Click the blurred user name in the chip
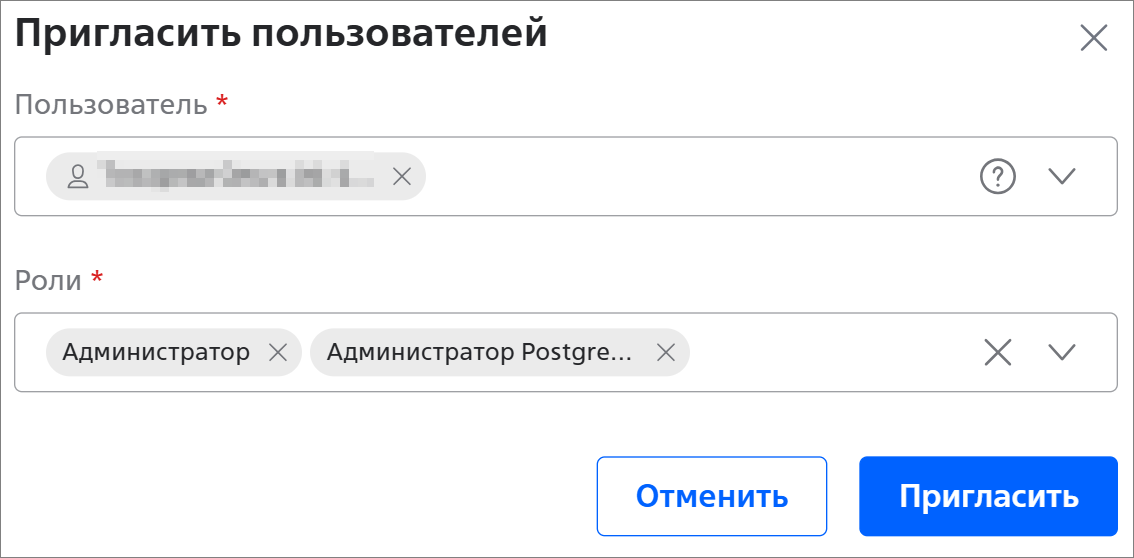Image resolution: width=1134 pixels, height=558 pixels. click(x=238, y=177)
